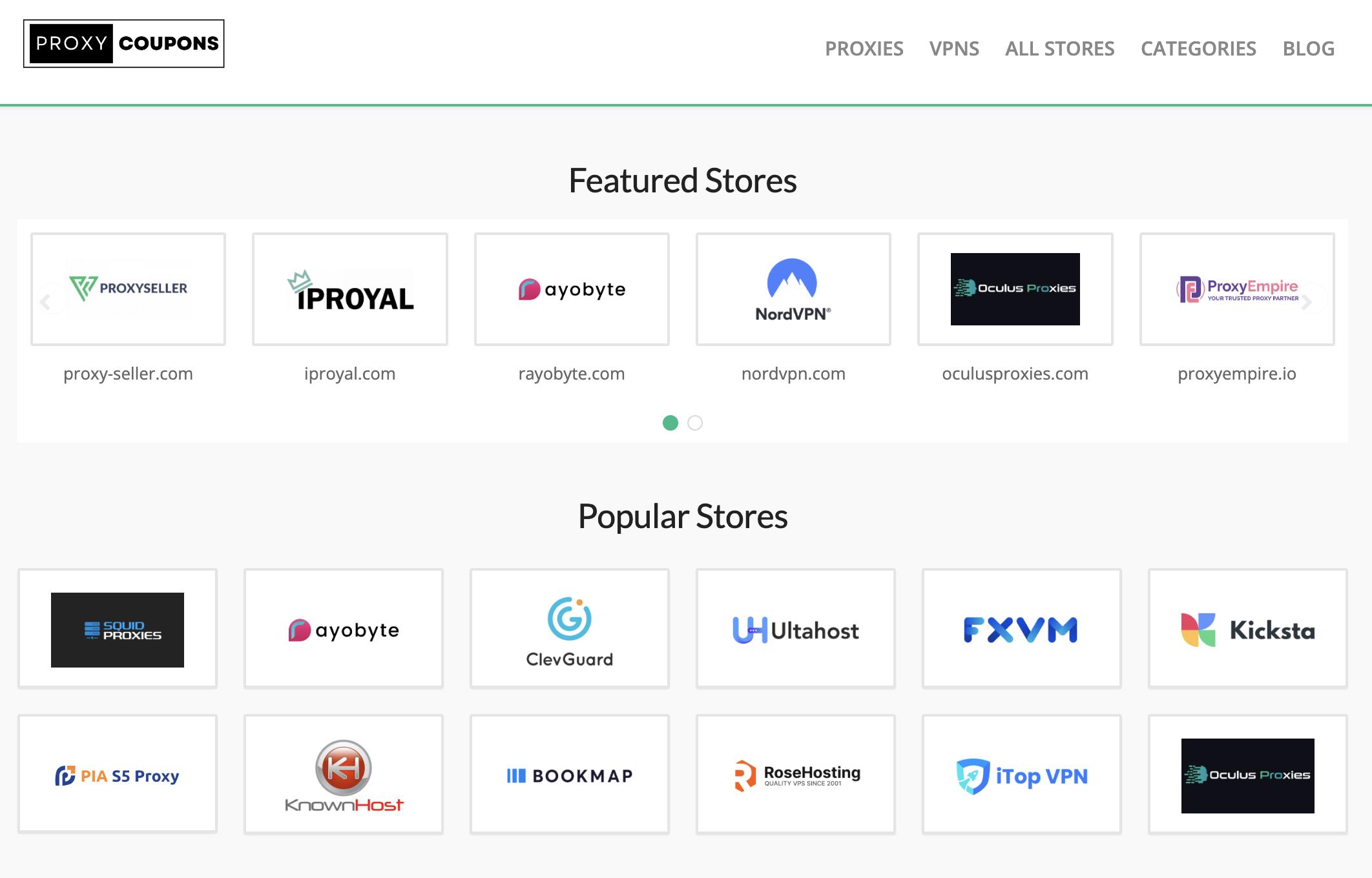Open the FXVM store tile

pos(1022,629)
